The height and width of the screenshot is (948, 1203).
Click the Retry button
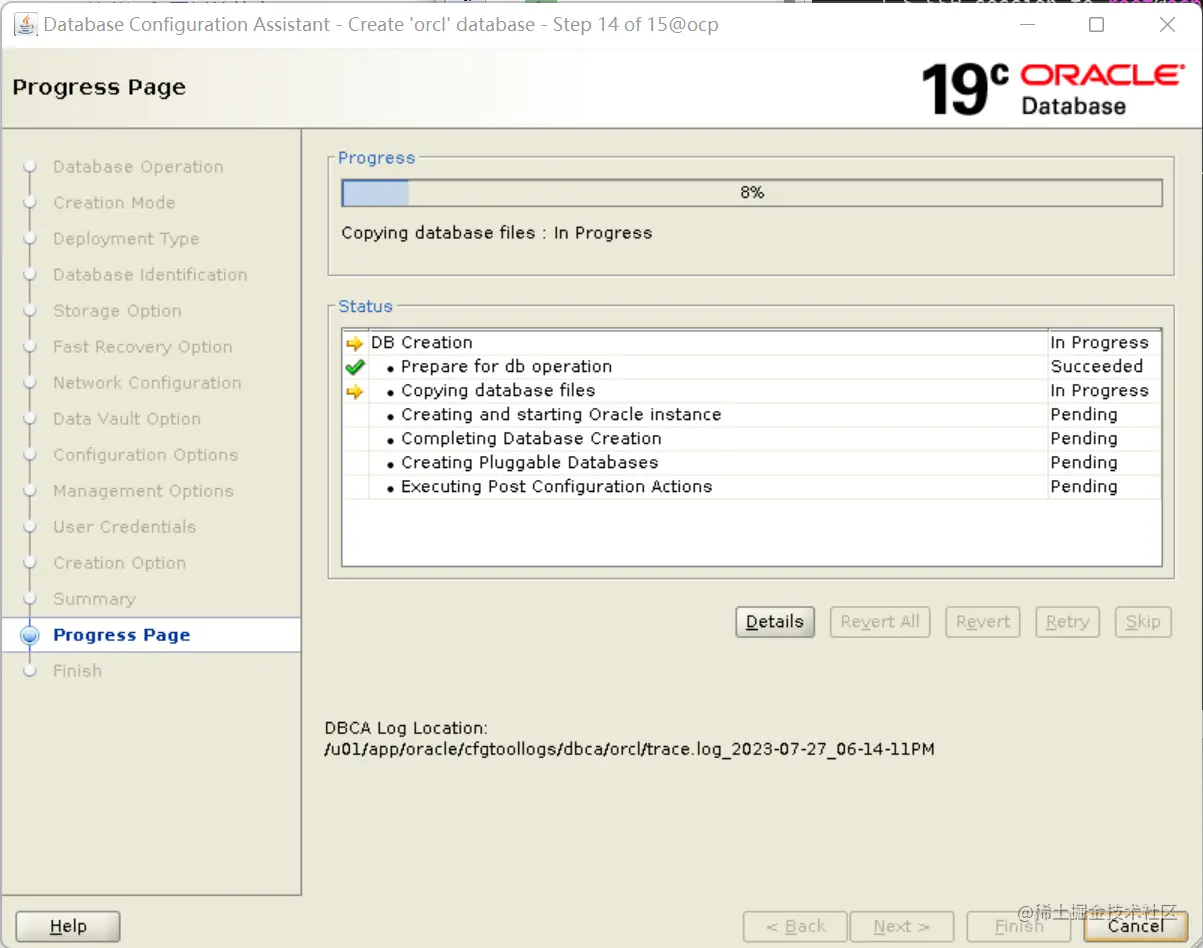[1067, 622]
